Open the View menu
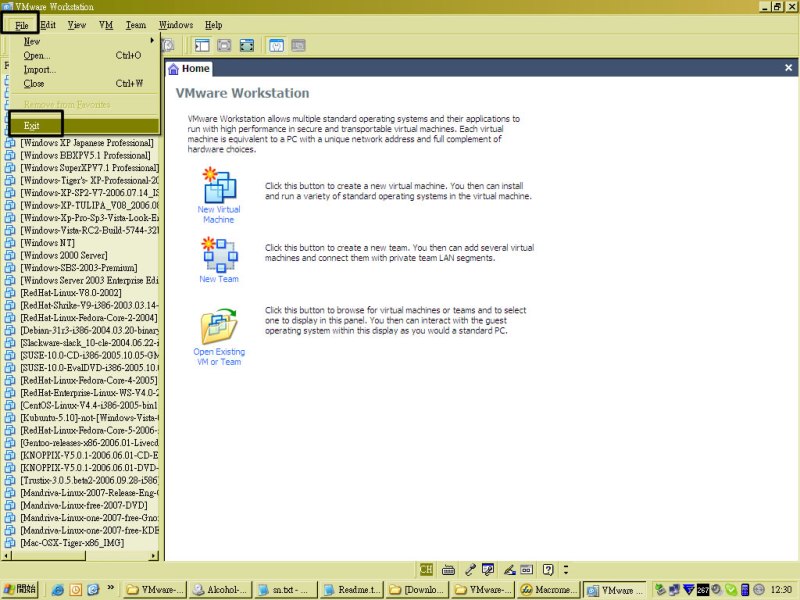800x600 pixels. (x=77, y=24)
